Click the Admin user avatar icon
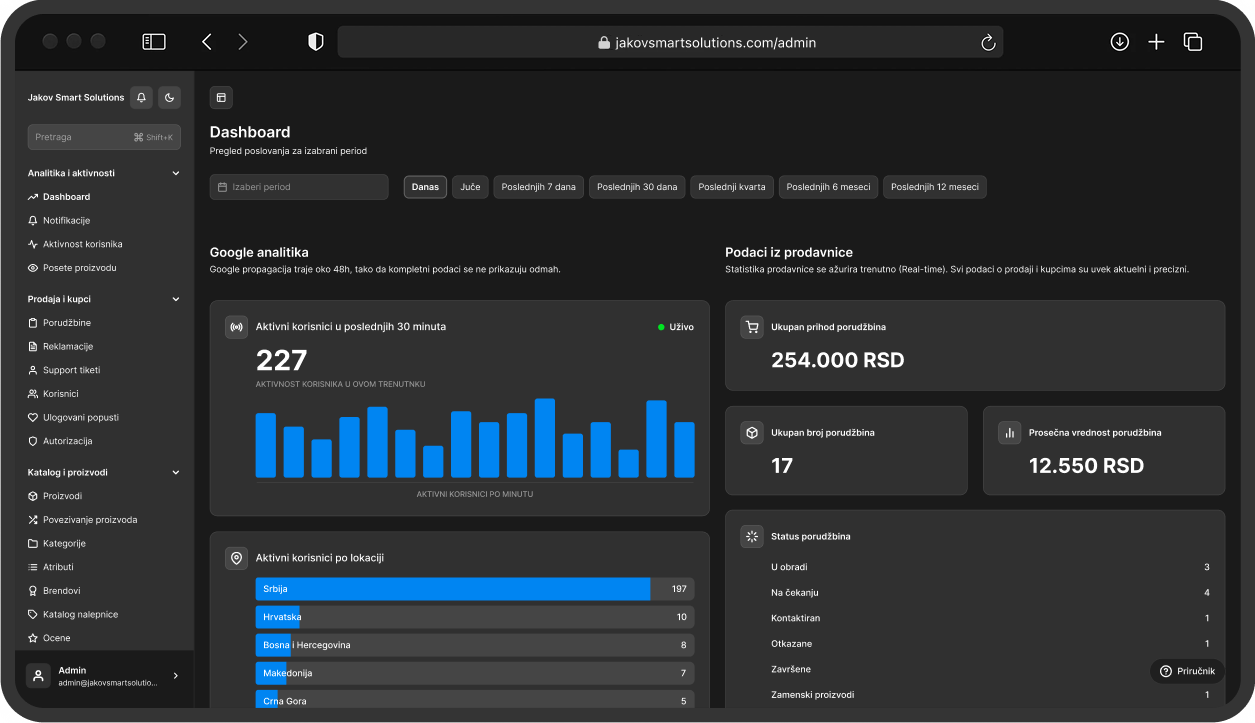1255x723 pixels. click(38, 676)
